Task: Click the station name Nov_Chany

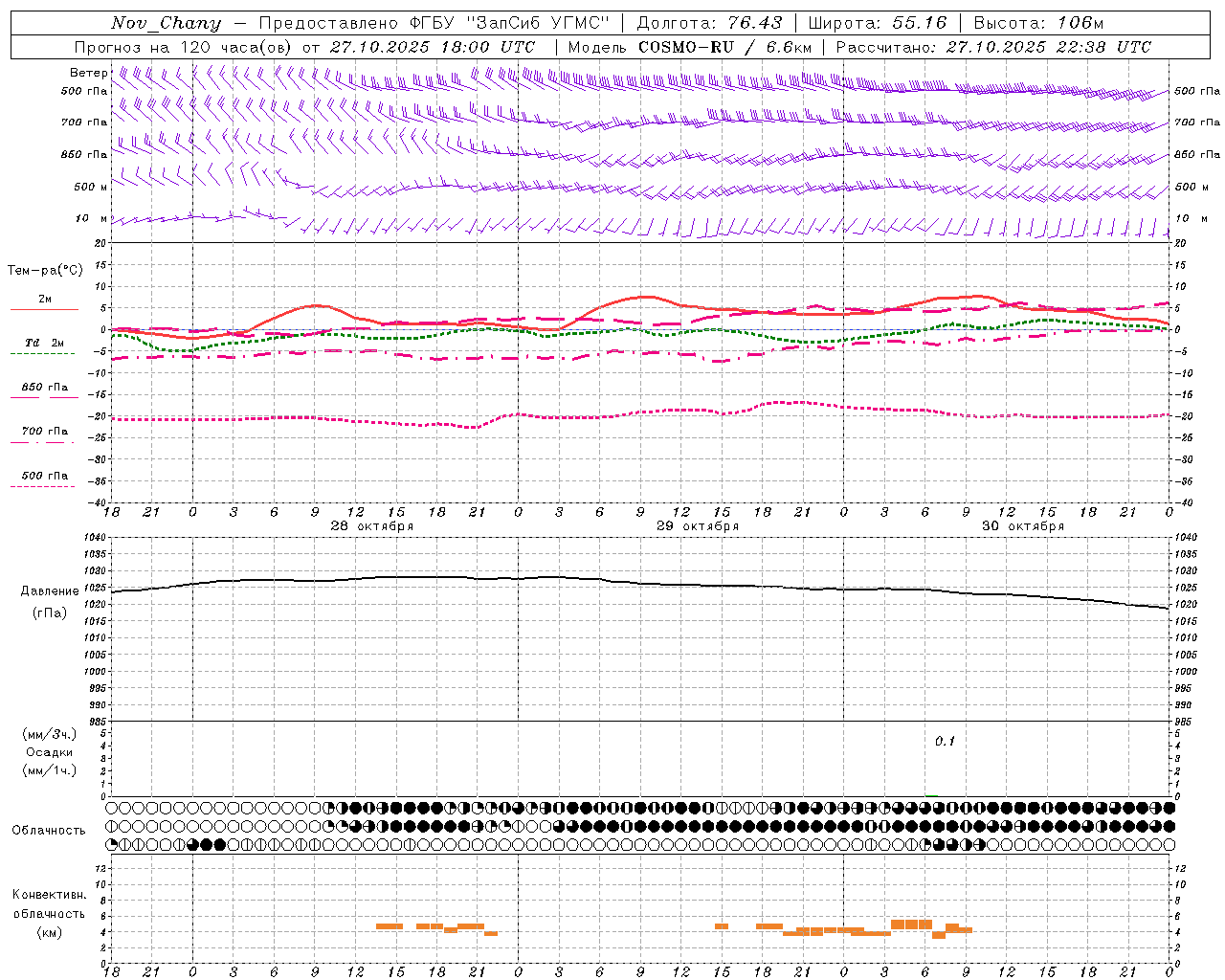Action: tap(166, 23)
